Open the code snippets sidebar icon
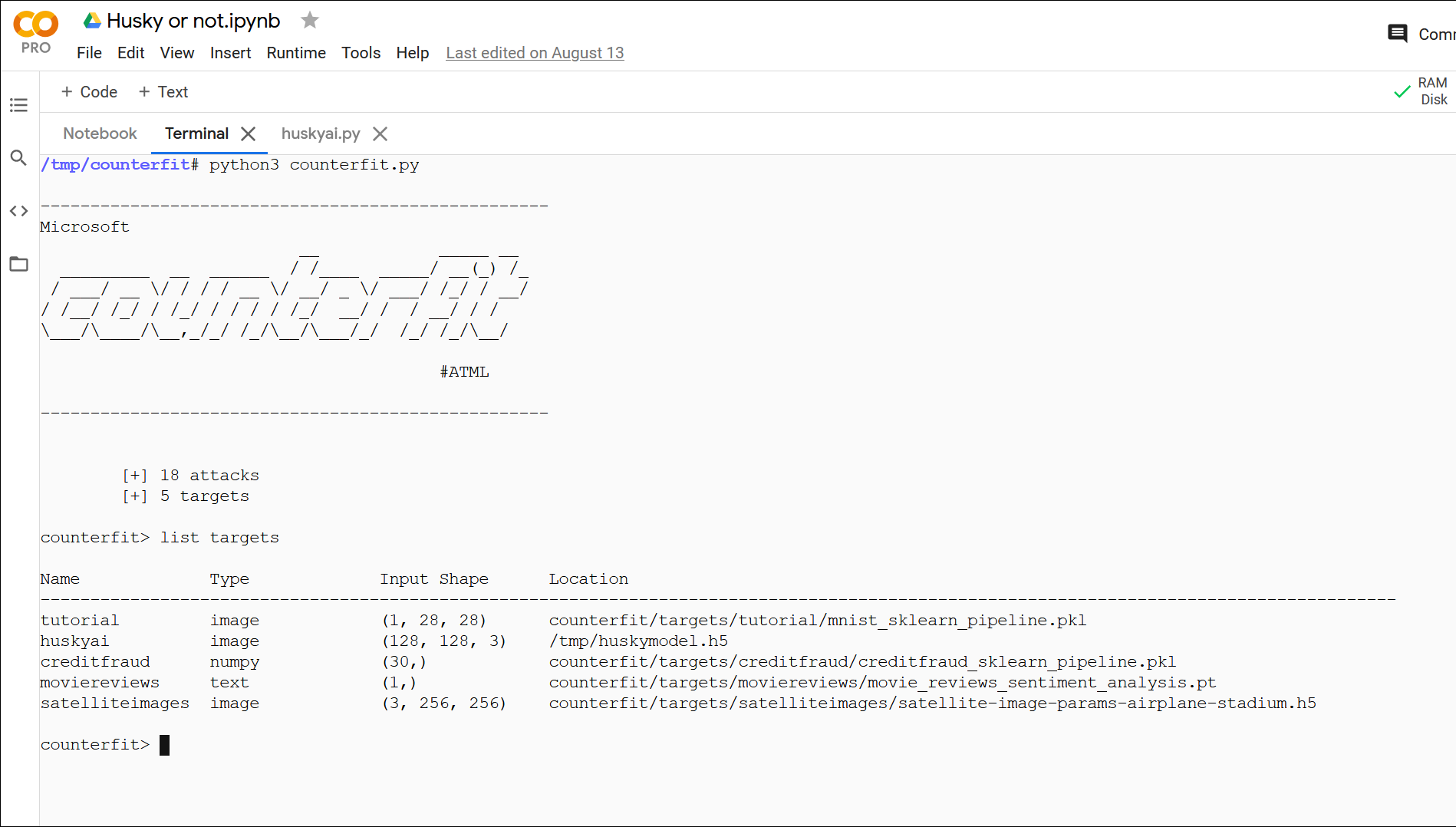 click(18, 211)
